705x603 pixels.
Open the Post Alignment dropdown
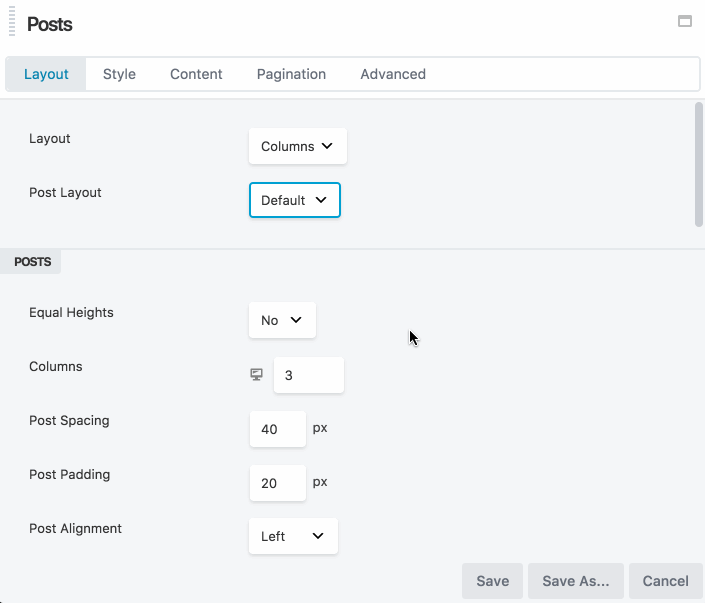293,536
